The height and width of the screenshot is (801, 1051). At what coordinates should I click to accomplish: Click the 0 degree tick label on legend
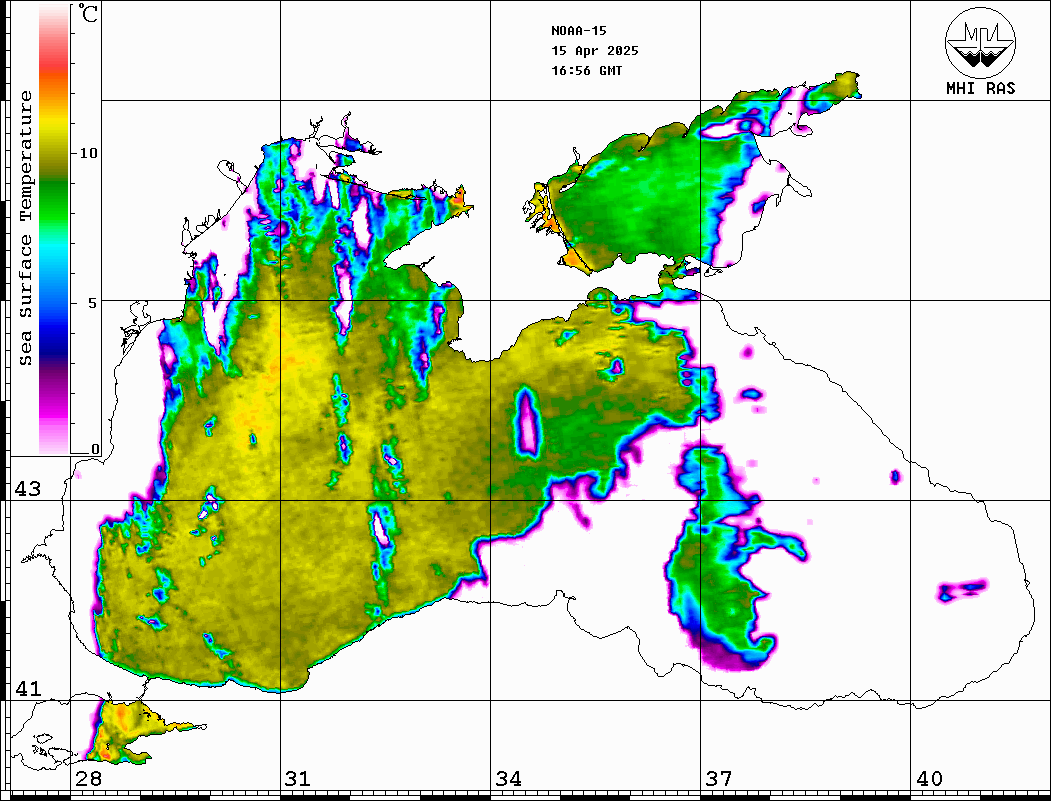(95, 449)
